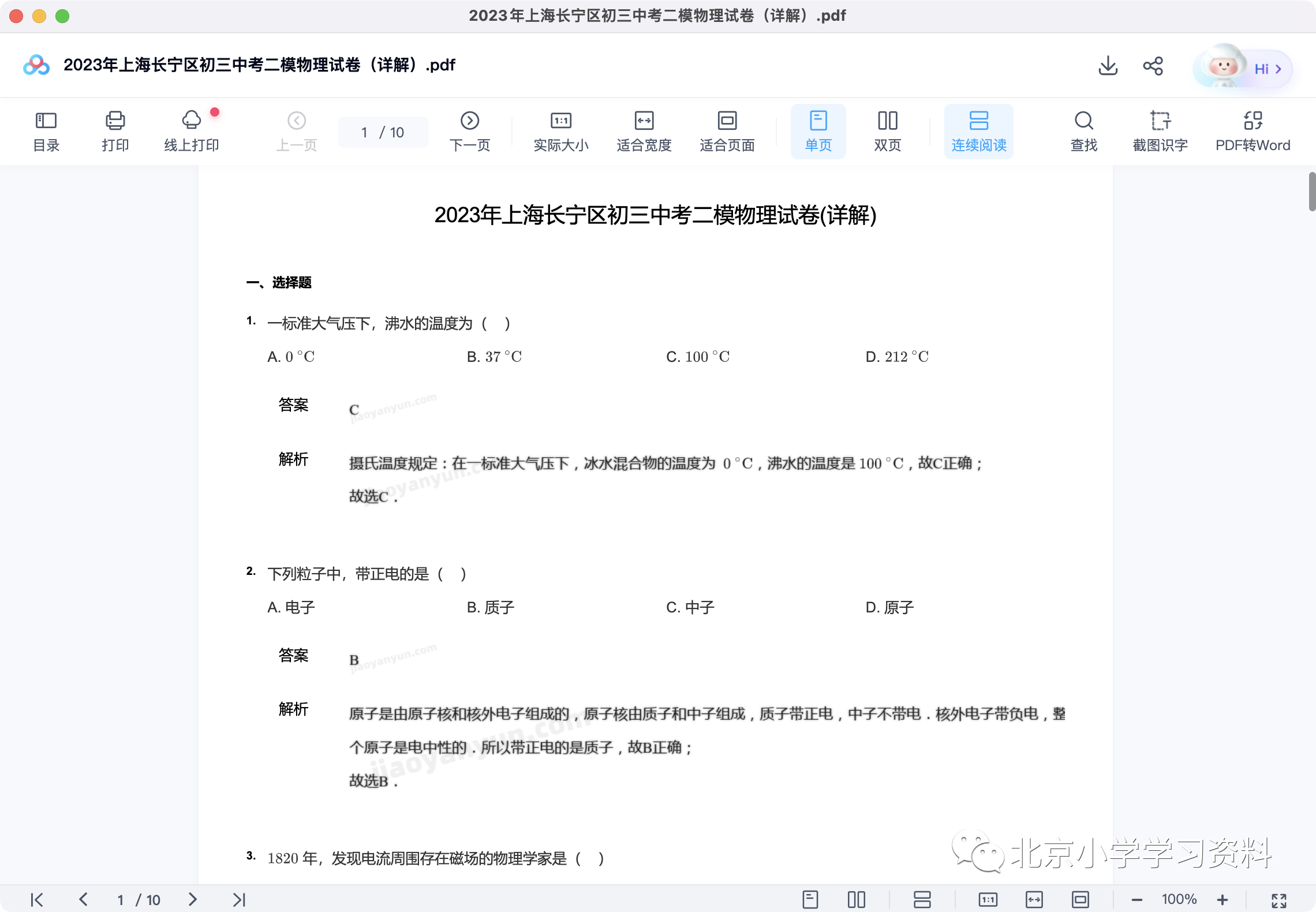Launch PDF转Word conversion

(x=1253, y=132)
